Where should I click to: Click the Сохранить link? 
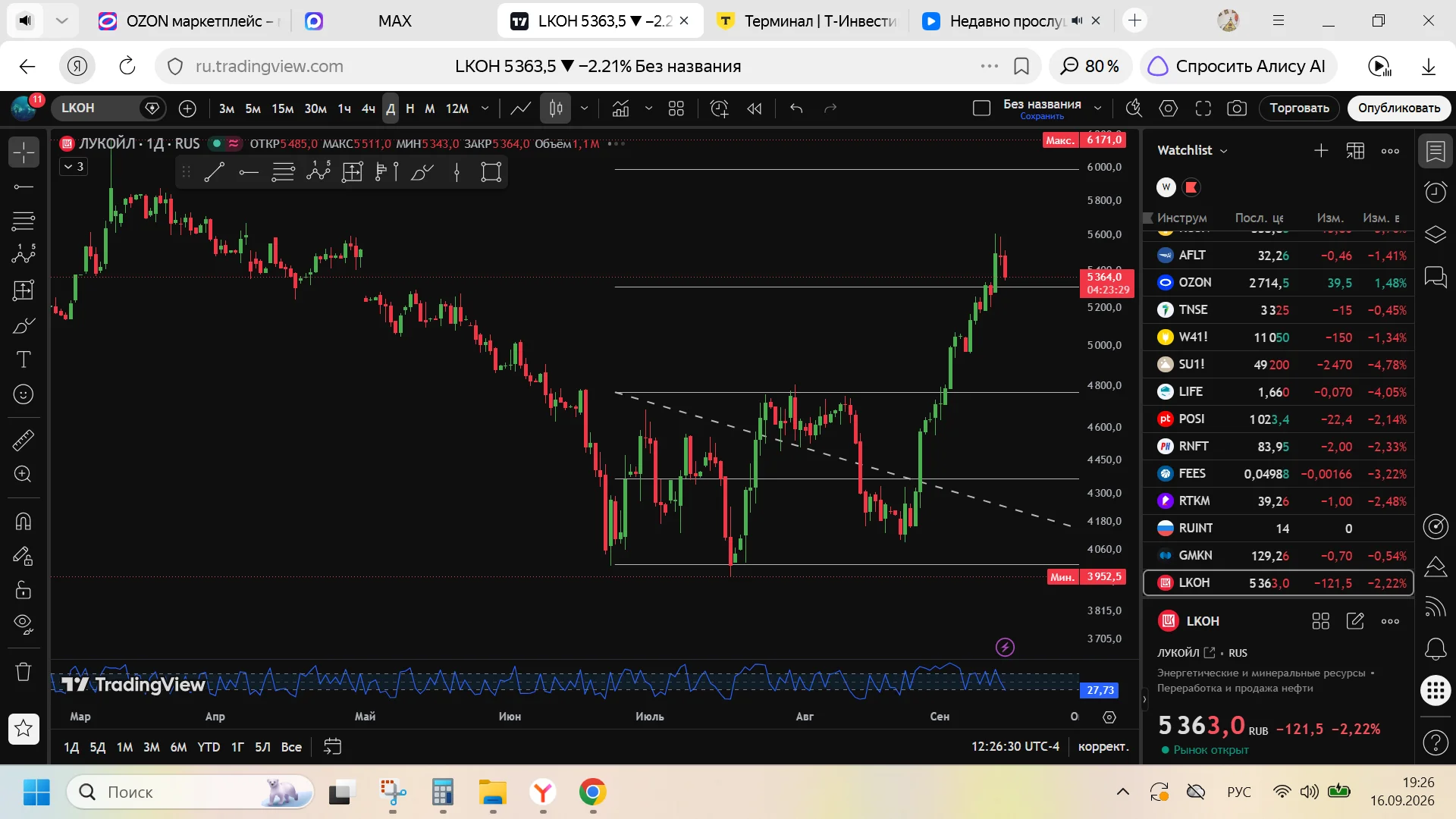click(1042, 117)
